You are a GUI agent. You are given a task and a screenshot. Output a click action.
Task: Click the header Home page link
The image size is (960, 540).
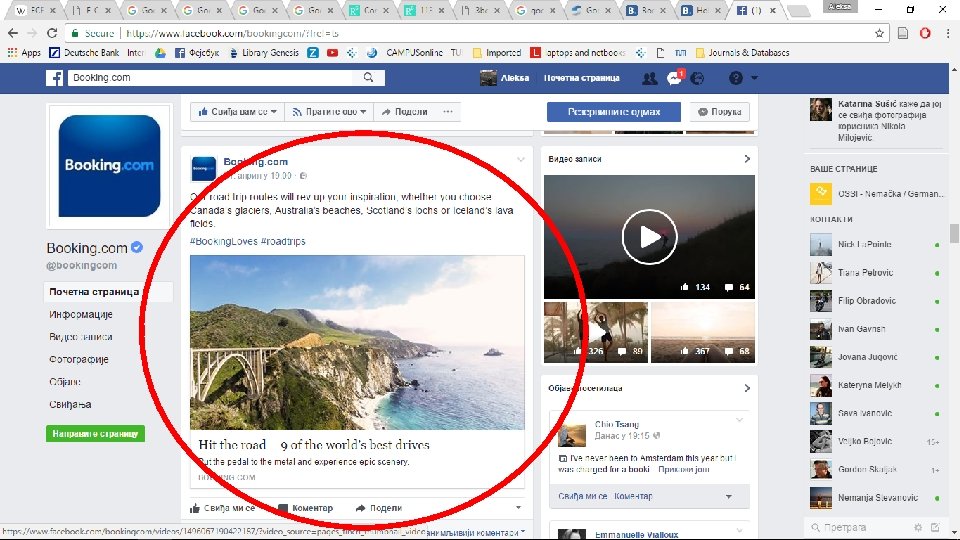tap(582, 78)
